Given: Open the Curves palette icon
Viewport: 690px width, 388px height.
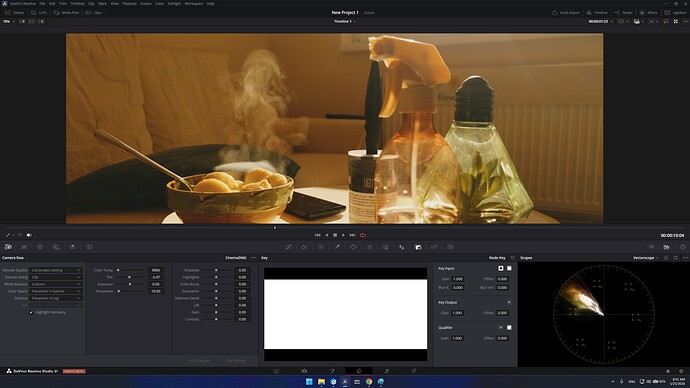Looking at the screenshot, I should point(289,247).
